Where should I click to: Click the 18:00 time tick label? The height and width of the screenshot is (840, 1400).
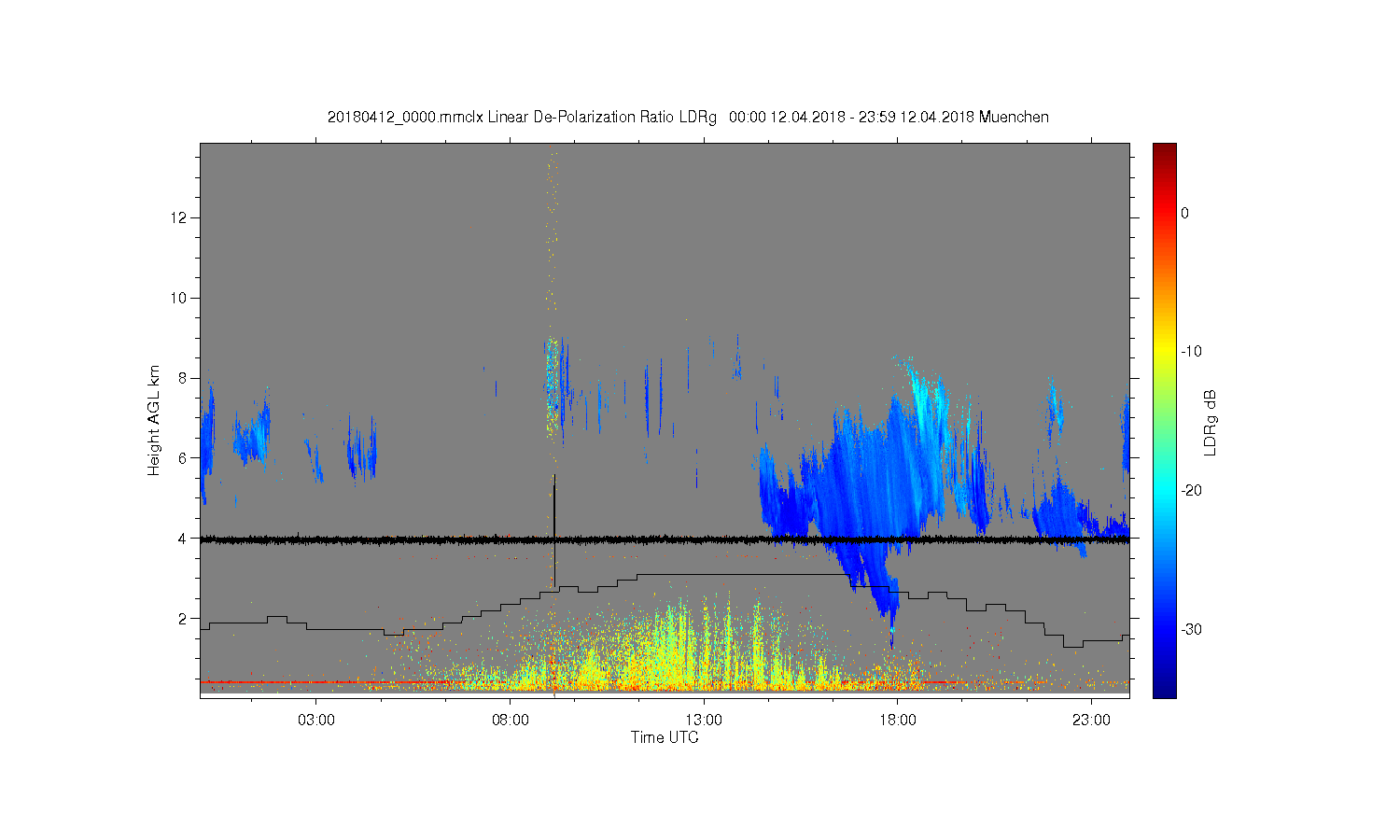[898, 721]
